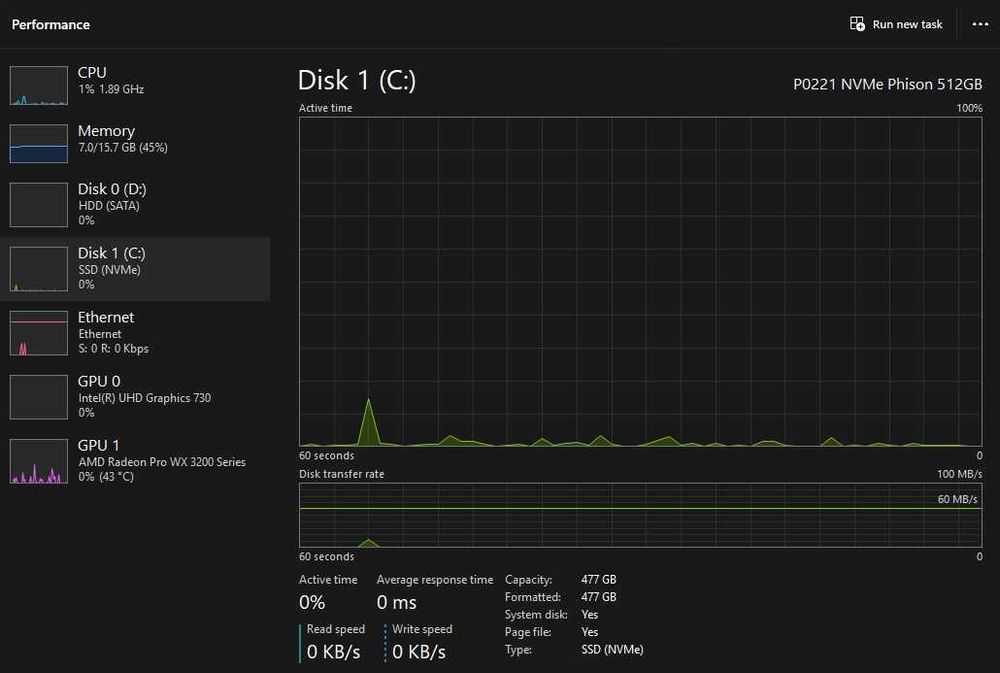Click the Average response time 0 ms value

click(x=396, y=602)
